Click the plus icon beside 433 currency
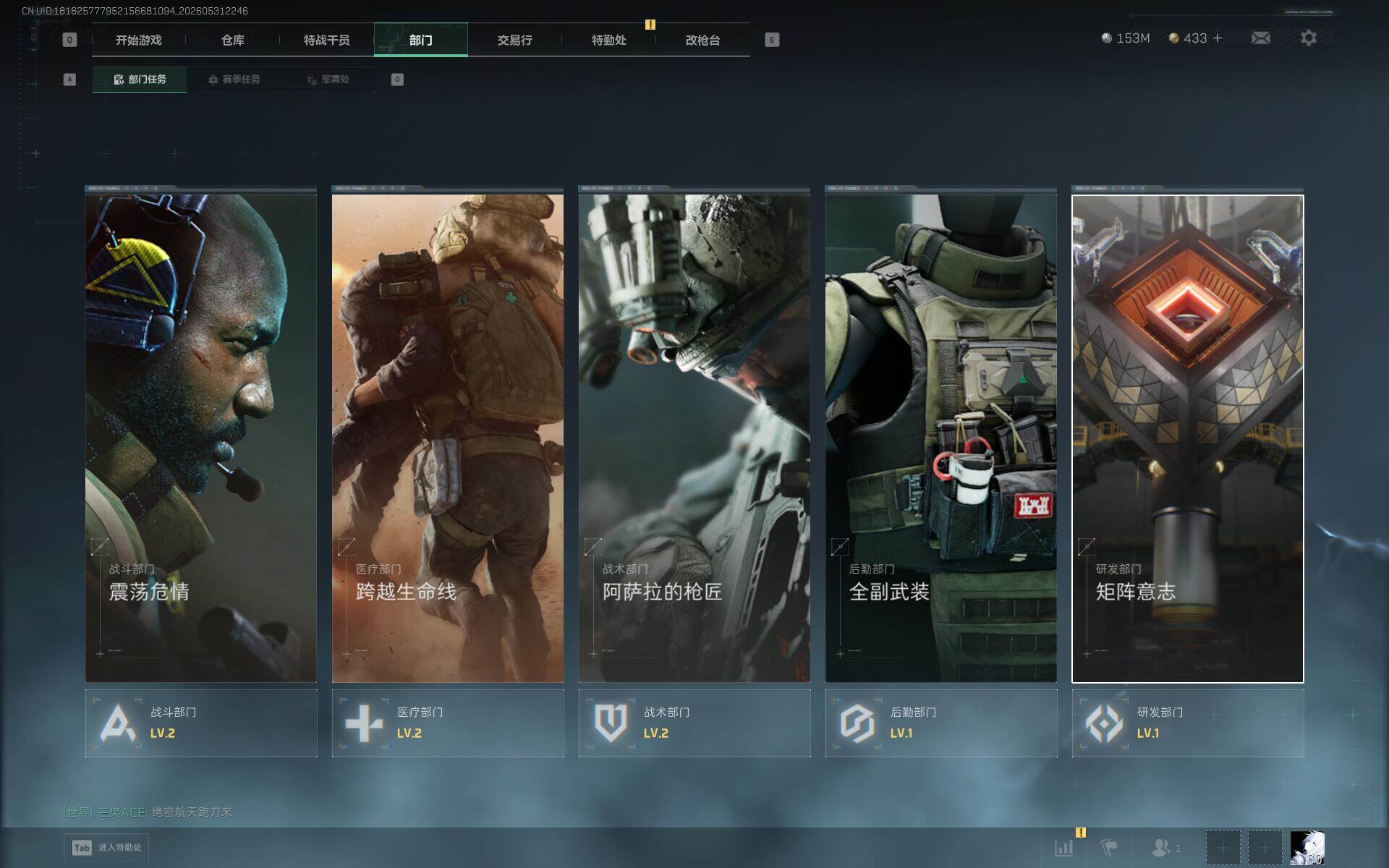1389x868 pixels. pos(1218,38)
